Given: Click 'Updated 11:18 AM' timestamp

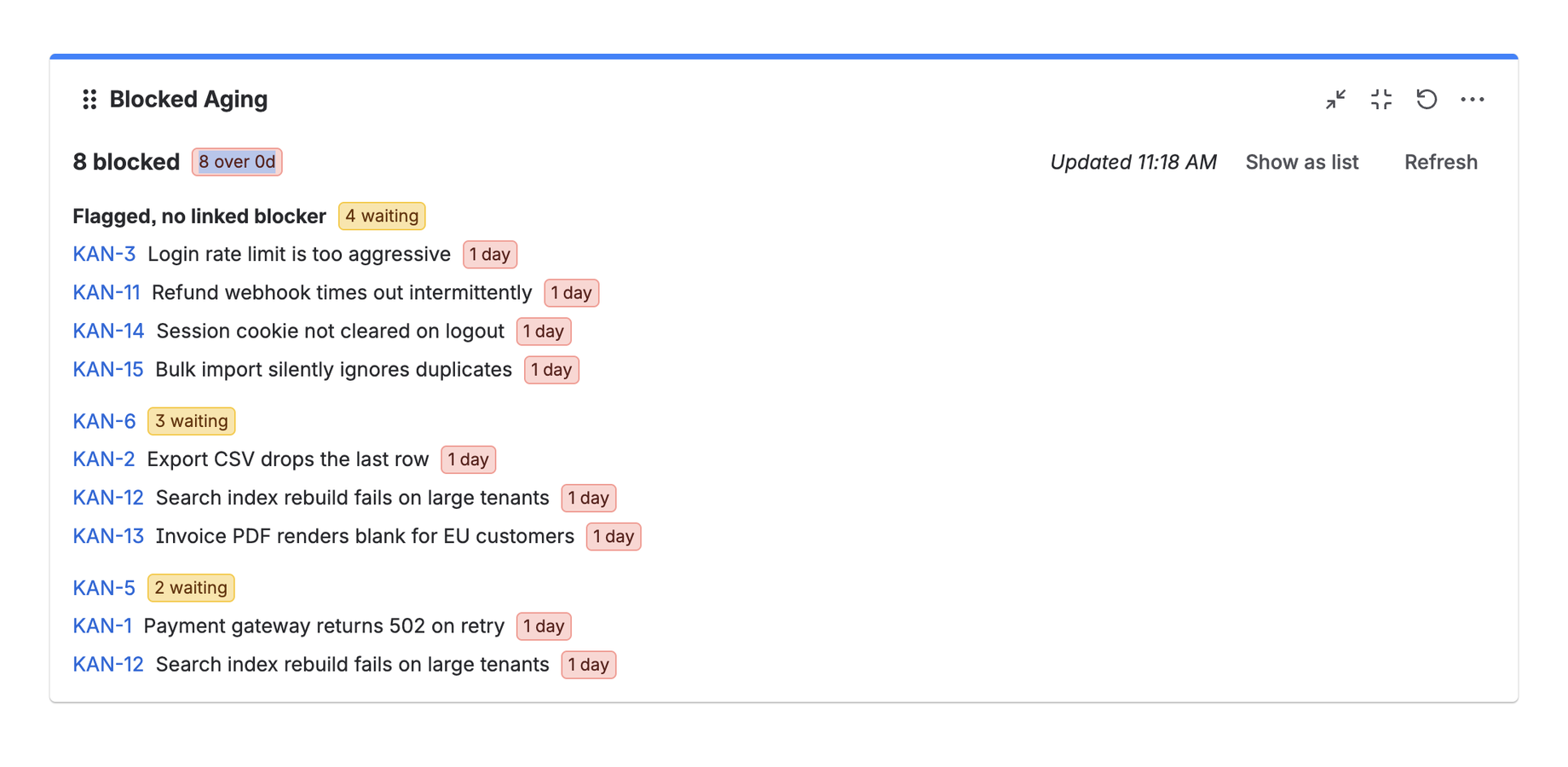Looking at the screenshot, I should coord(1133,162).
